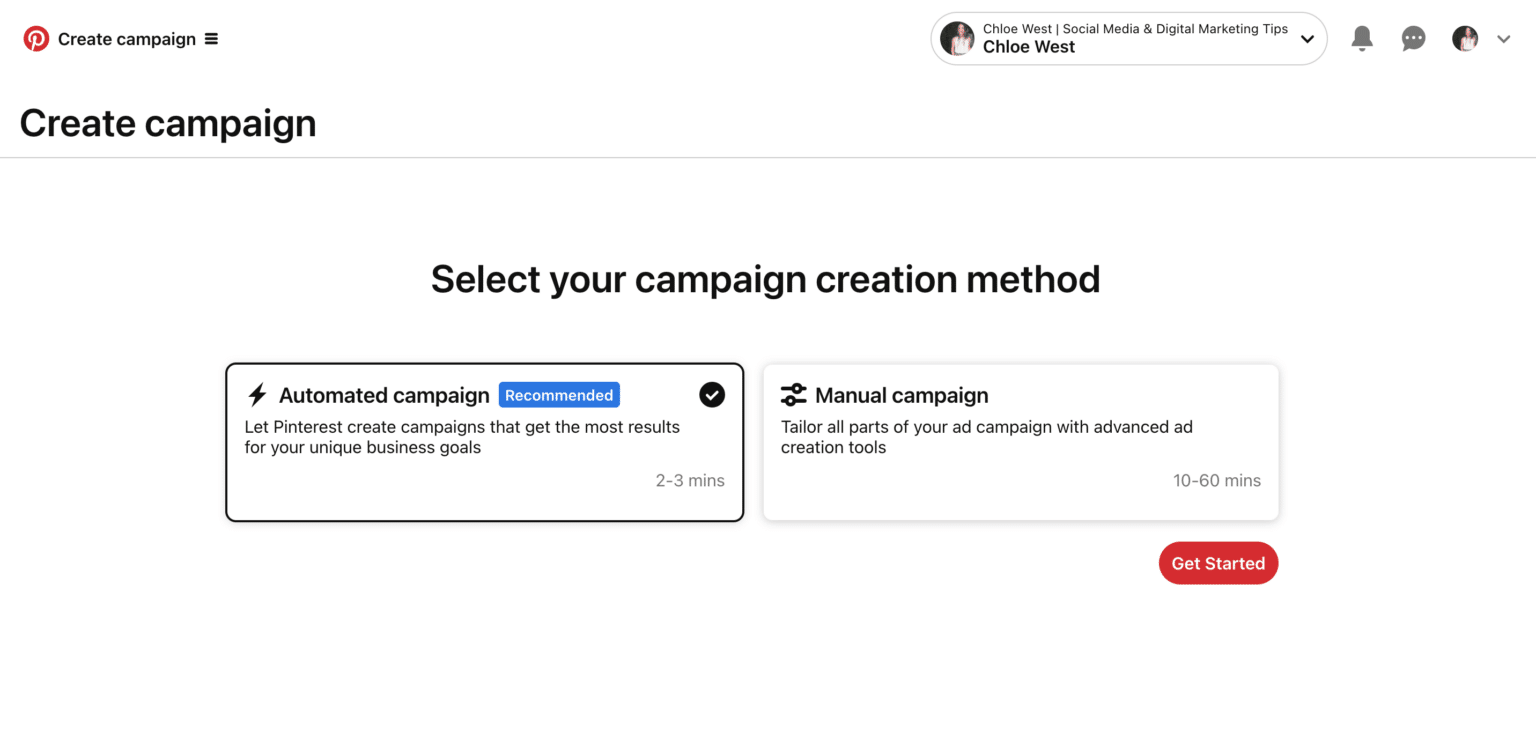The image size is (1536, 740).
Task: Expand the account switcher dropdown chevron
Action: click(x=1307, y=38)
